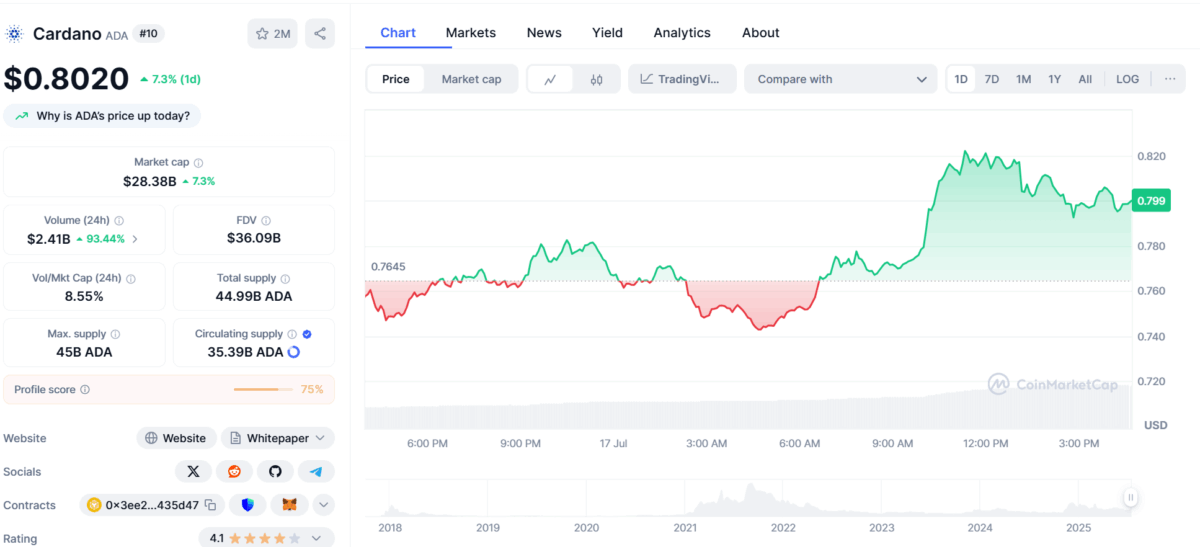Open TradingView chart mode
This screenshot has height=547, width=1200.
[682, 79]
